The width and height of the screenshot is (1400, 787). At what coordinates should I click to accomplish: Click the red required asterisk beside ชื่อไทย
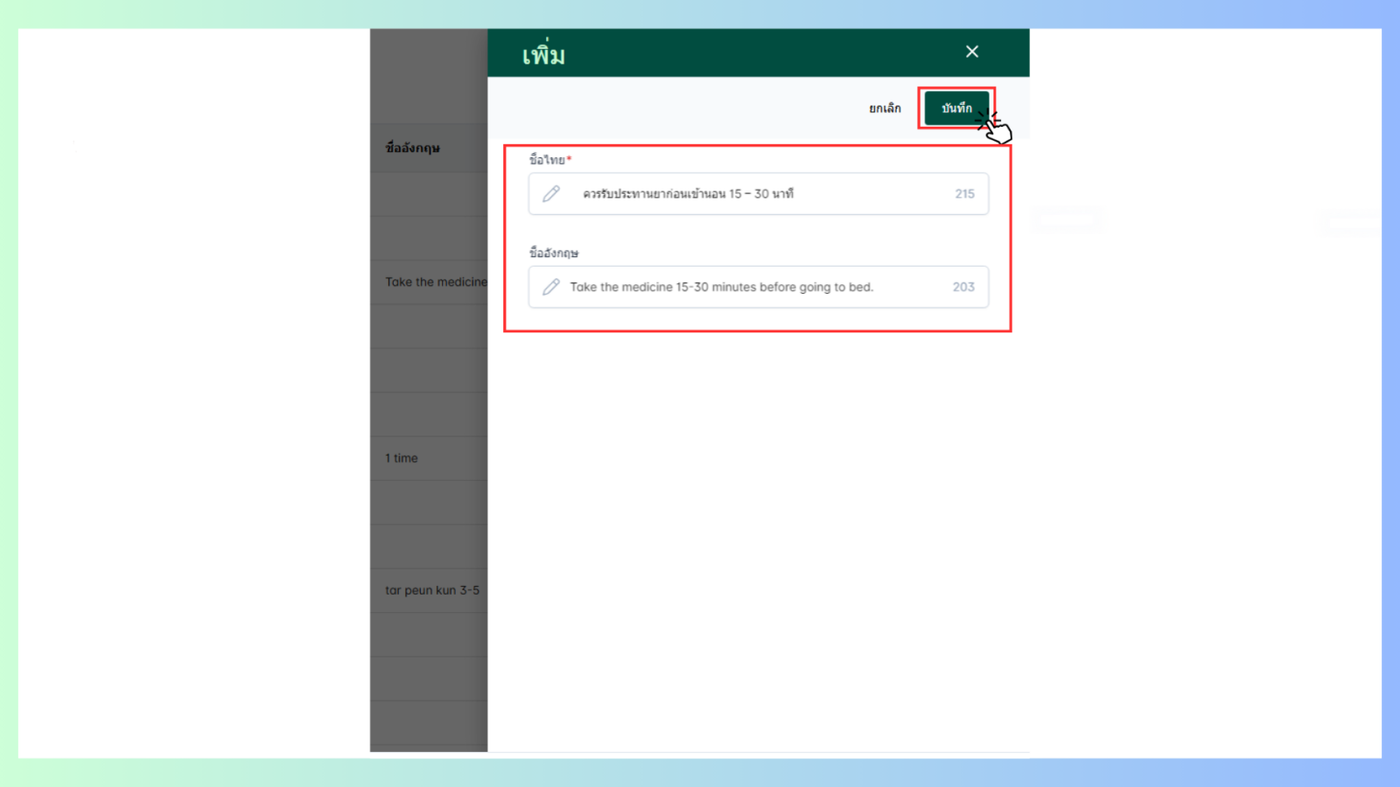click(569, 159)
